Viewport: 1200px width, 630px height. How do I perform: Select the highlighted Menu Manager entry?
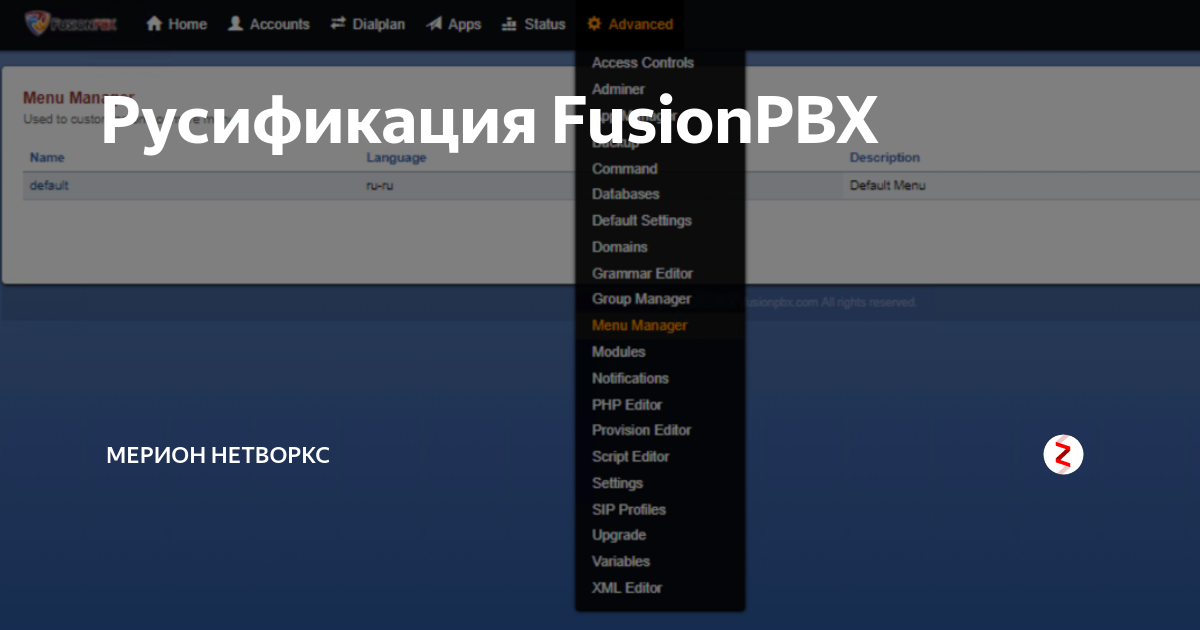pos(639,326)
